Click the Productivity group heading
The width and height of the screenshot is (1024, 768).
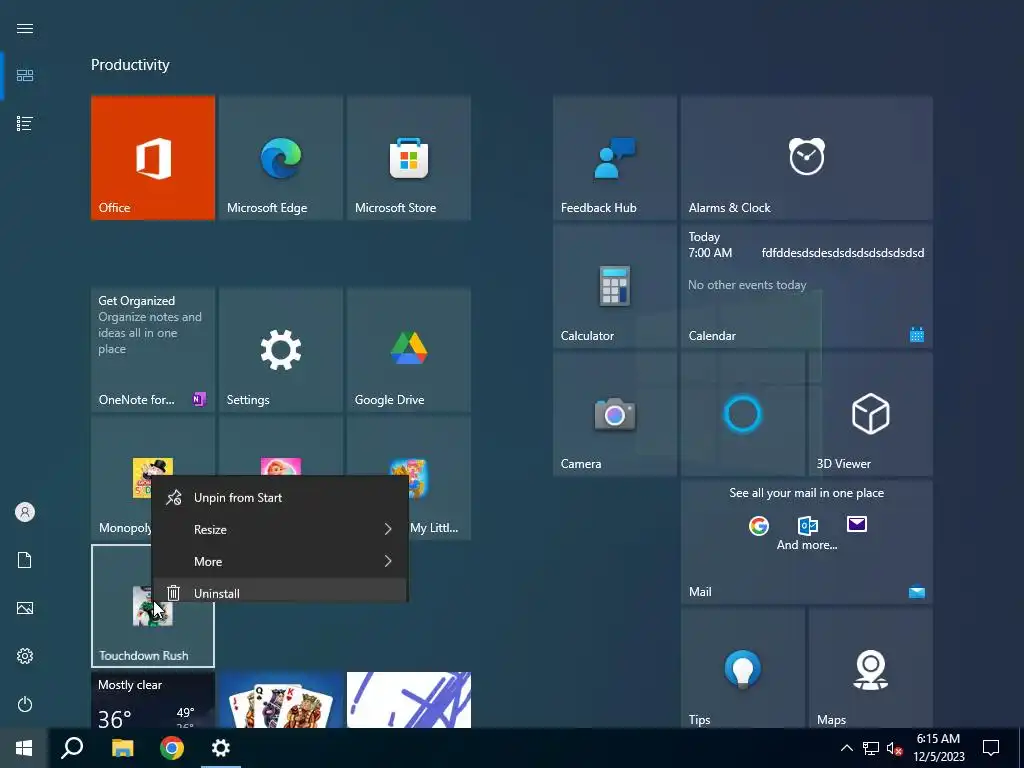pyautogui.click(x=130, y=65)
